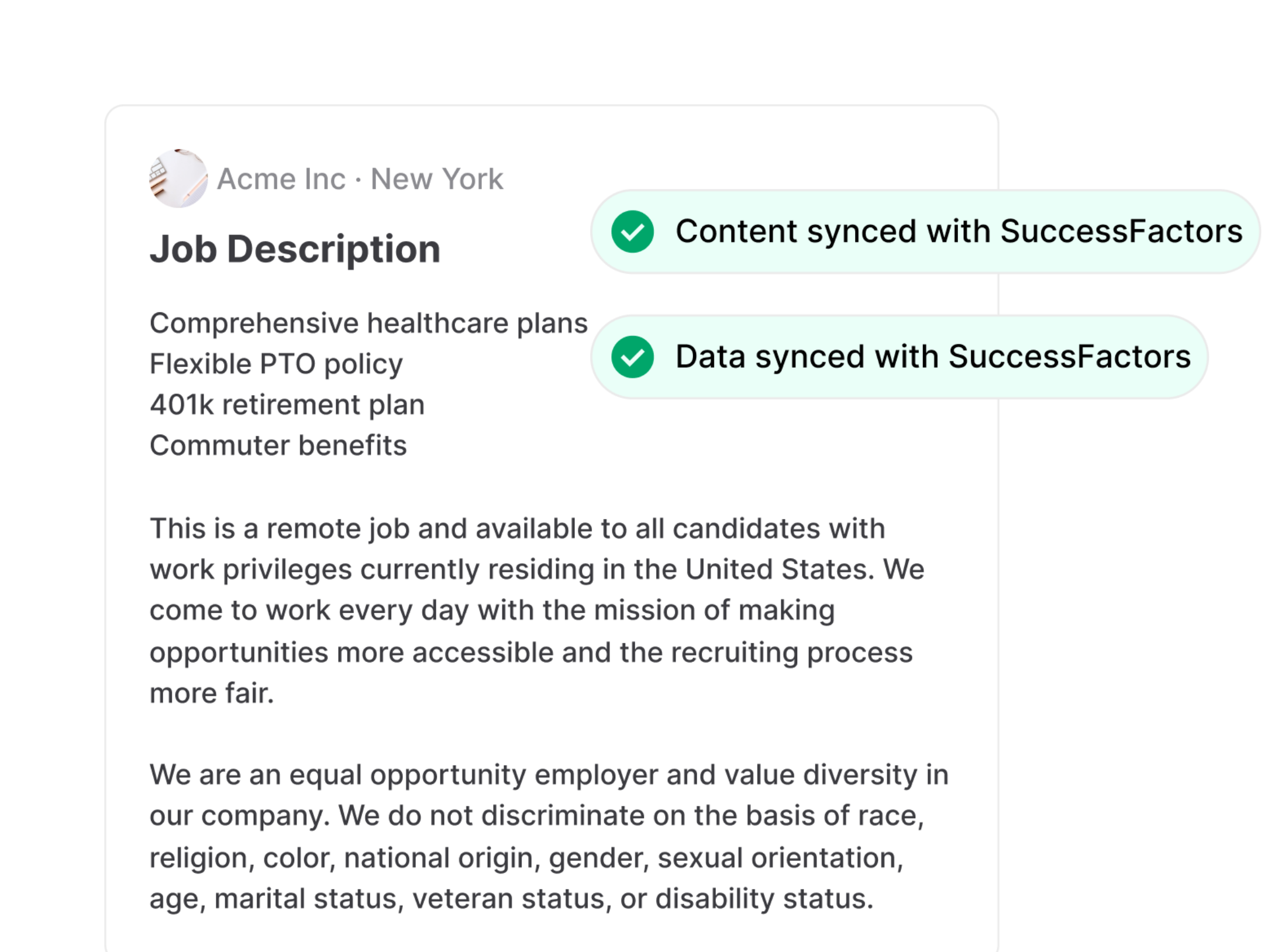Click the green checkmark beside Data synced
The height and width of the screenshot is (952, 1275).
pos(632,357)
